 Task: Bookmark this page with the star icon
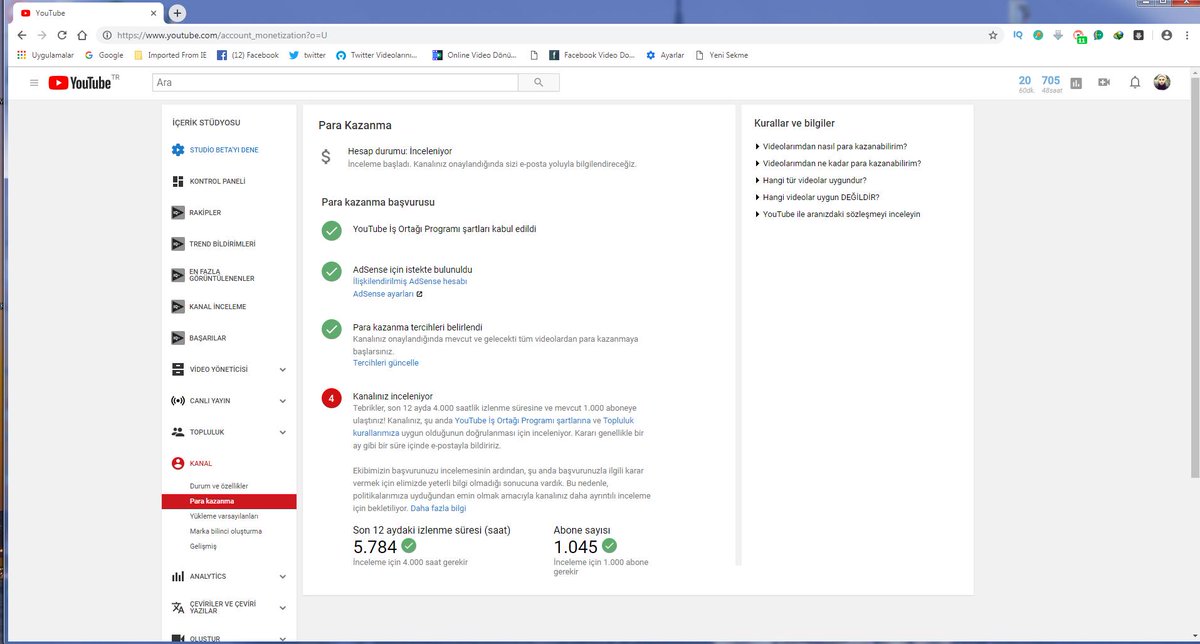pos(993,34)
